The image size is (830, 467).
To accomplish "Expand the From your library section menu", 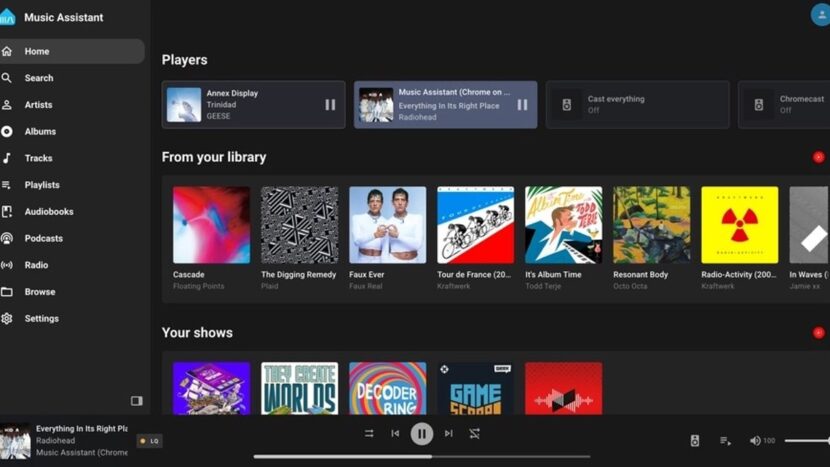I will (818, 157).
